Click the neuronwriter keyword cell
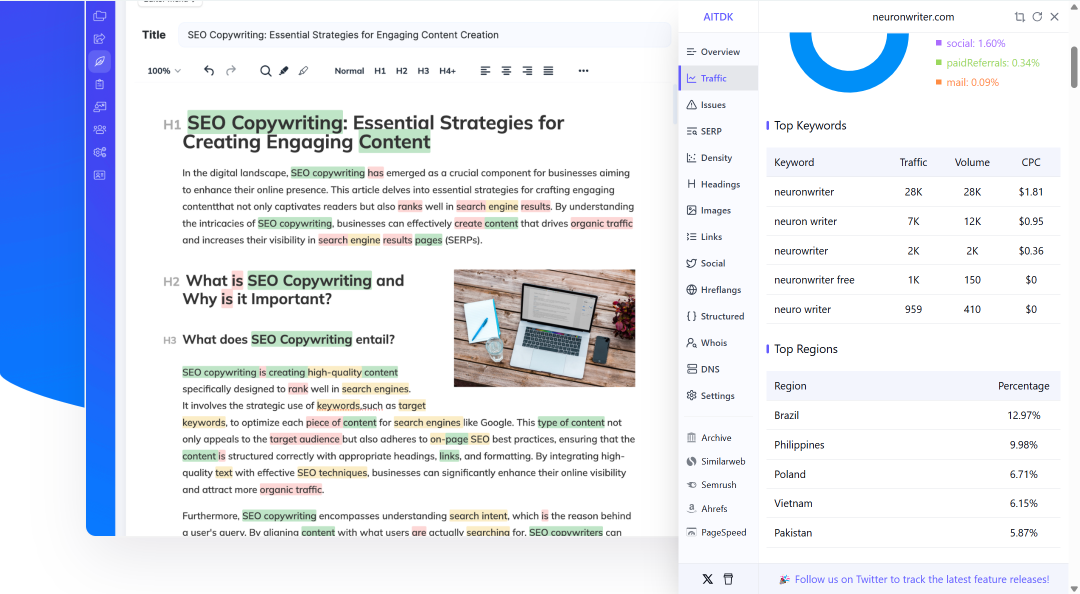The height and width of the screenshot is (594, 1080). click(x=804, y=192)
